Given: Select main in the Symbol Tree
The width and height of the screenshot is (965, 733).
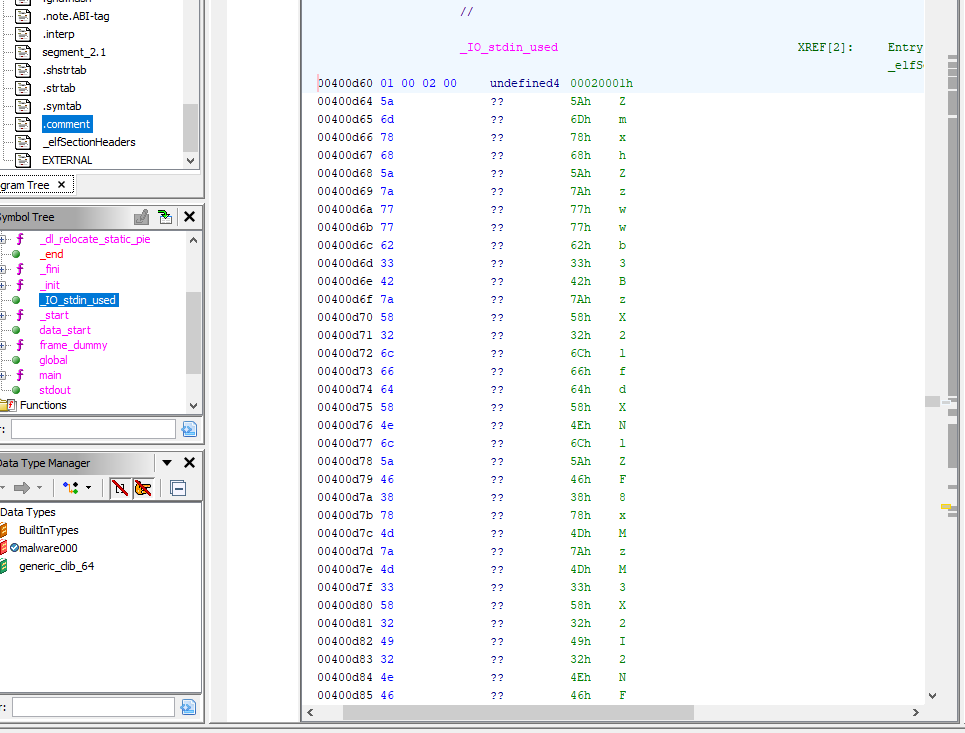Looking at the screenshot, I should click(x=50, y=375).
